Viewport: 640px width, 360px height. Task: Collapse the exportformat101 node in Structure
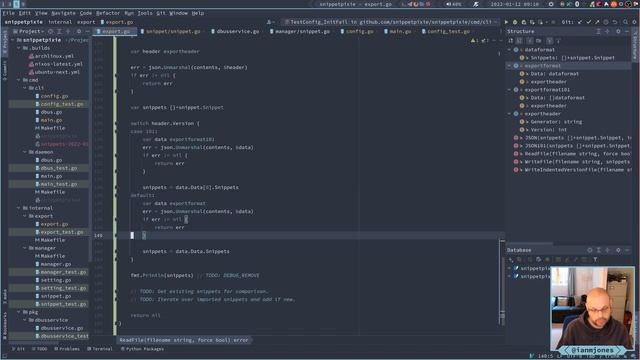(509, 90)
